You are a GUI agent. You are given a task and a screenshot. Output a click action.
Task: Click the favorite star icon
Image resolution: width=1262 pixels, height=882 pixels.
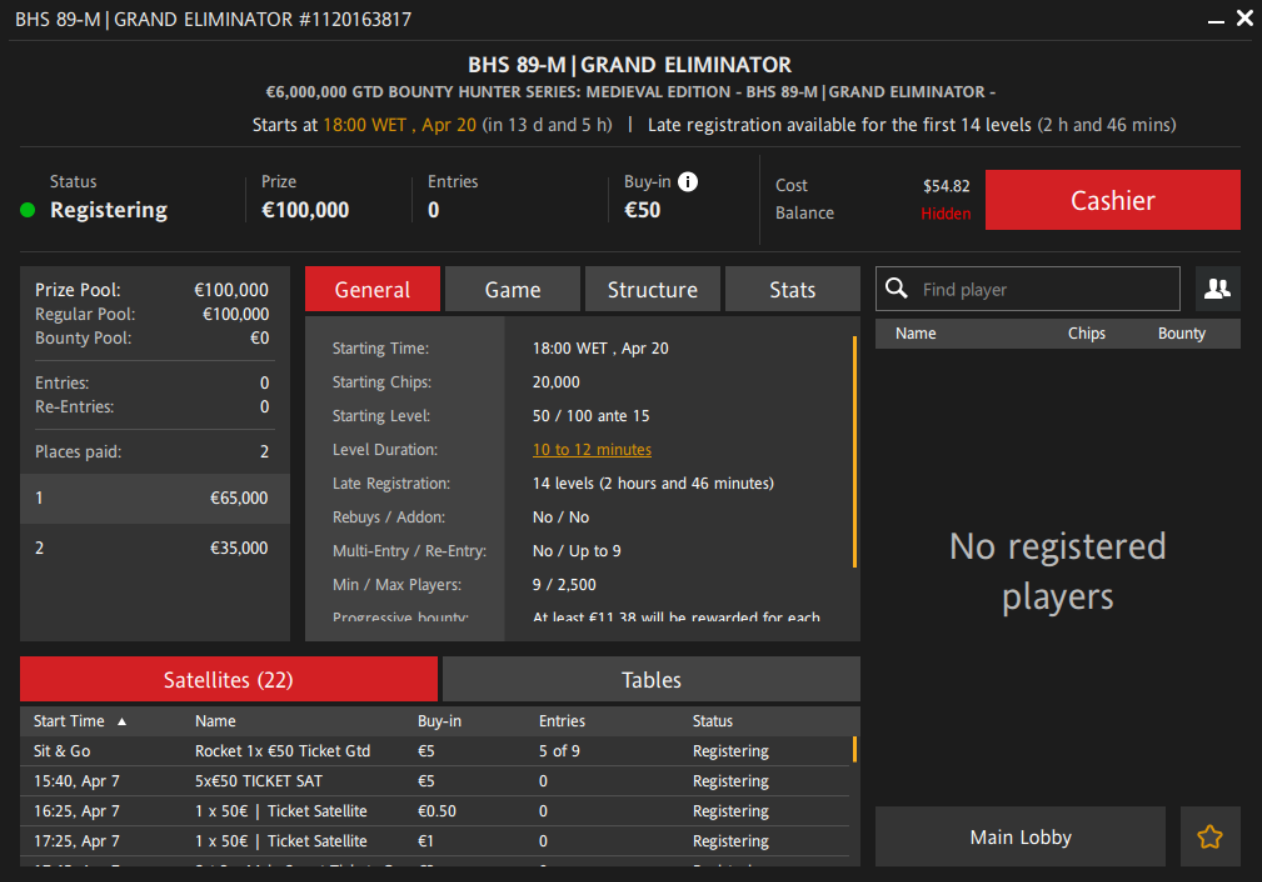(x=1210, y=837)
